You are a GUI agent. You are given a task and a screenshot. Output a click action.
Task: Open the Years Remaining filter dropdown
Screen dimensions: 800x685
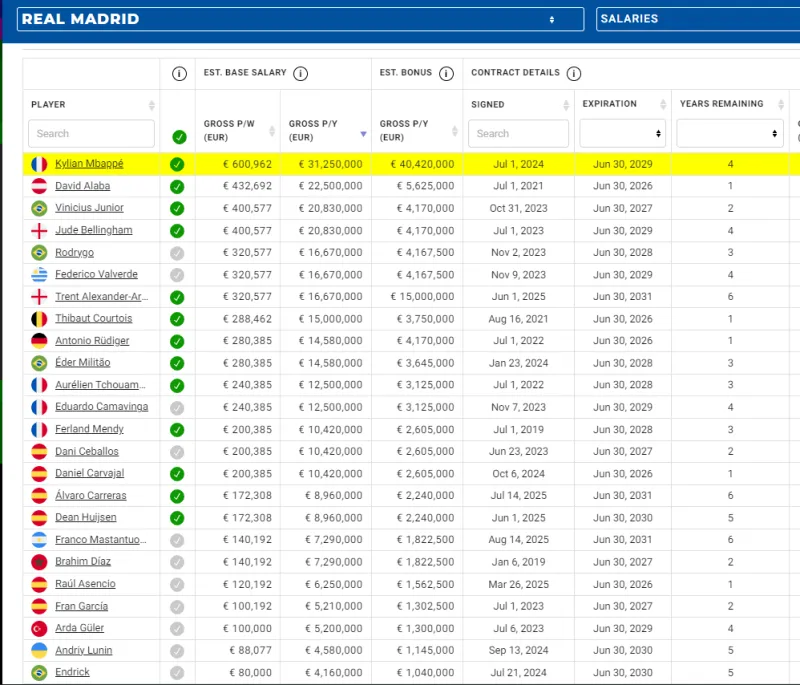(729, 133)
